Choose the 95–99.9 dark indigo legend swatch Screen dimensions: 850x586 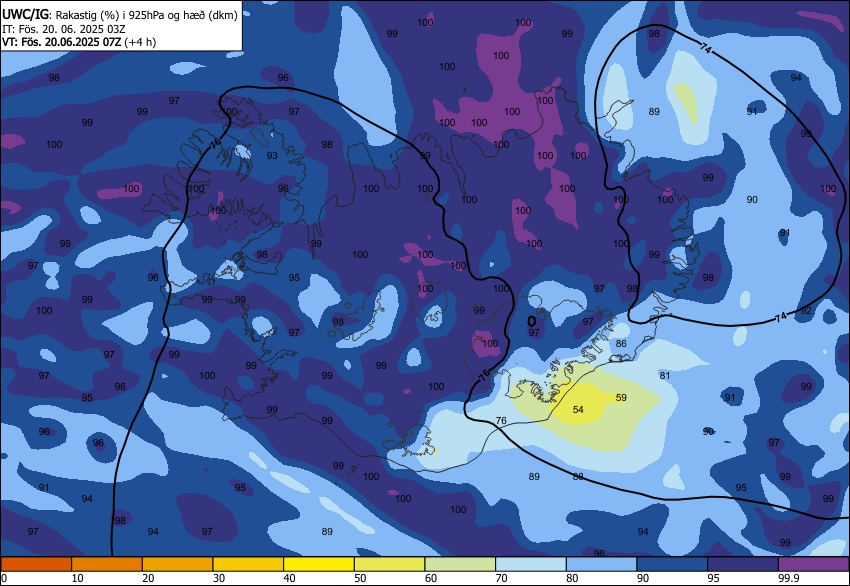coord(743,564)
